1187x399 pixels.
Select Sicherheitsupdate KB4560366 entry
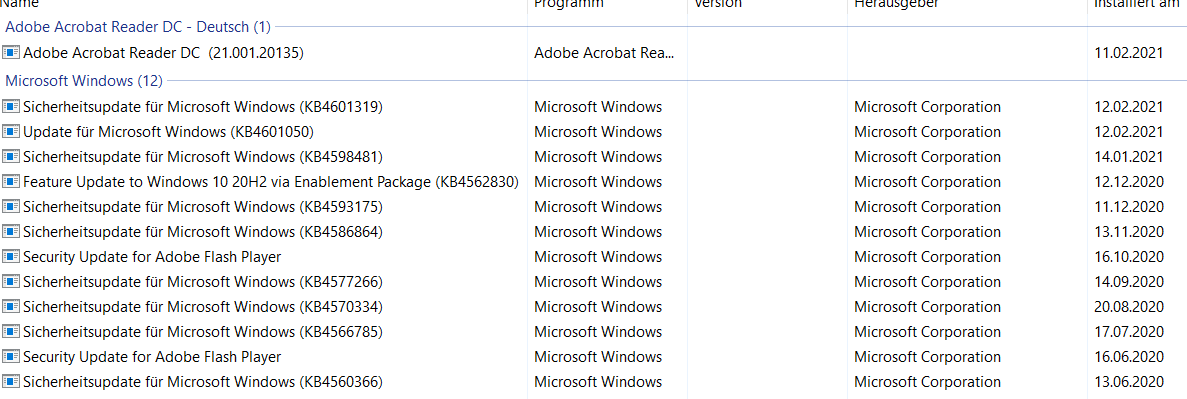click(x=203, y=382)
